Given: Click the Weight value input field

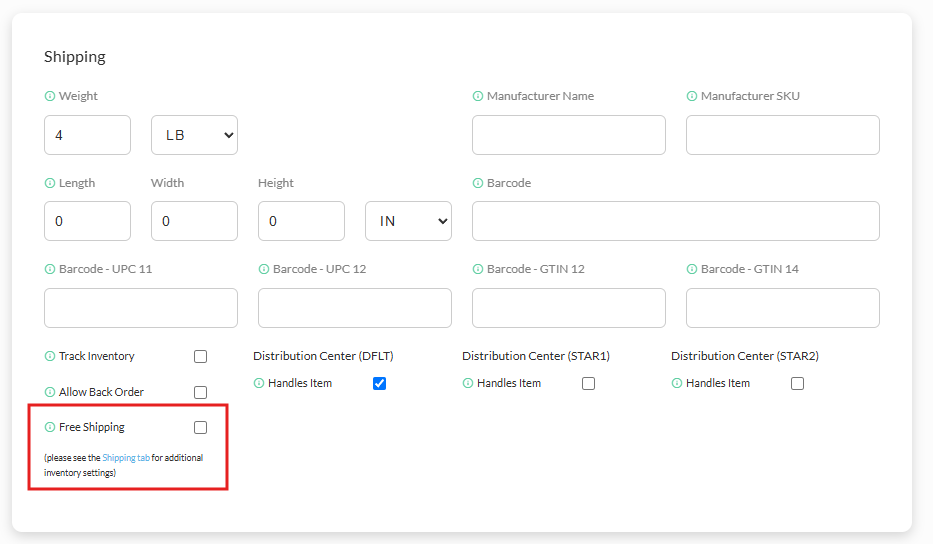Looking at the screenshot, I should click(x=87, y=135).
